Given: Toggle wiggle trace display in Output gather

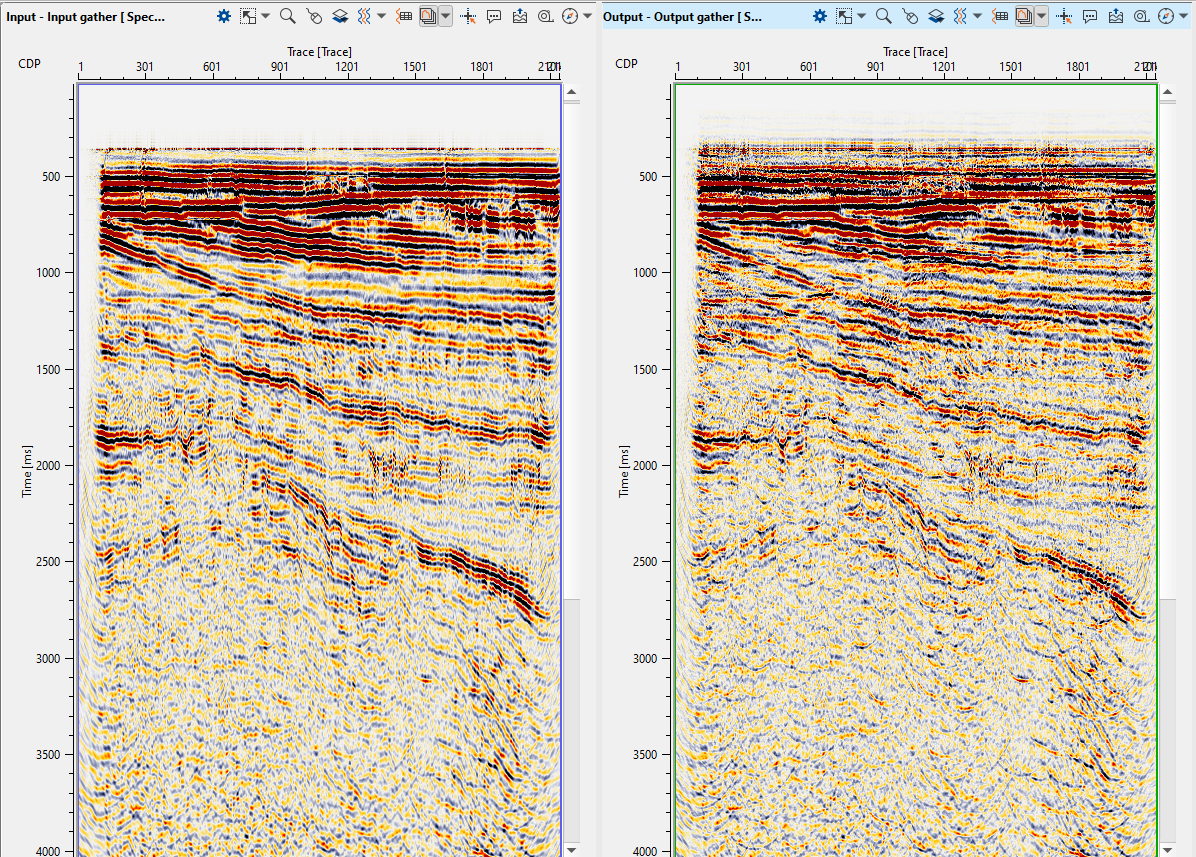Looking at the screenshot, I should tap(960, 16).
